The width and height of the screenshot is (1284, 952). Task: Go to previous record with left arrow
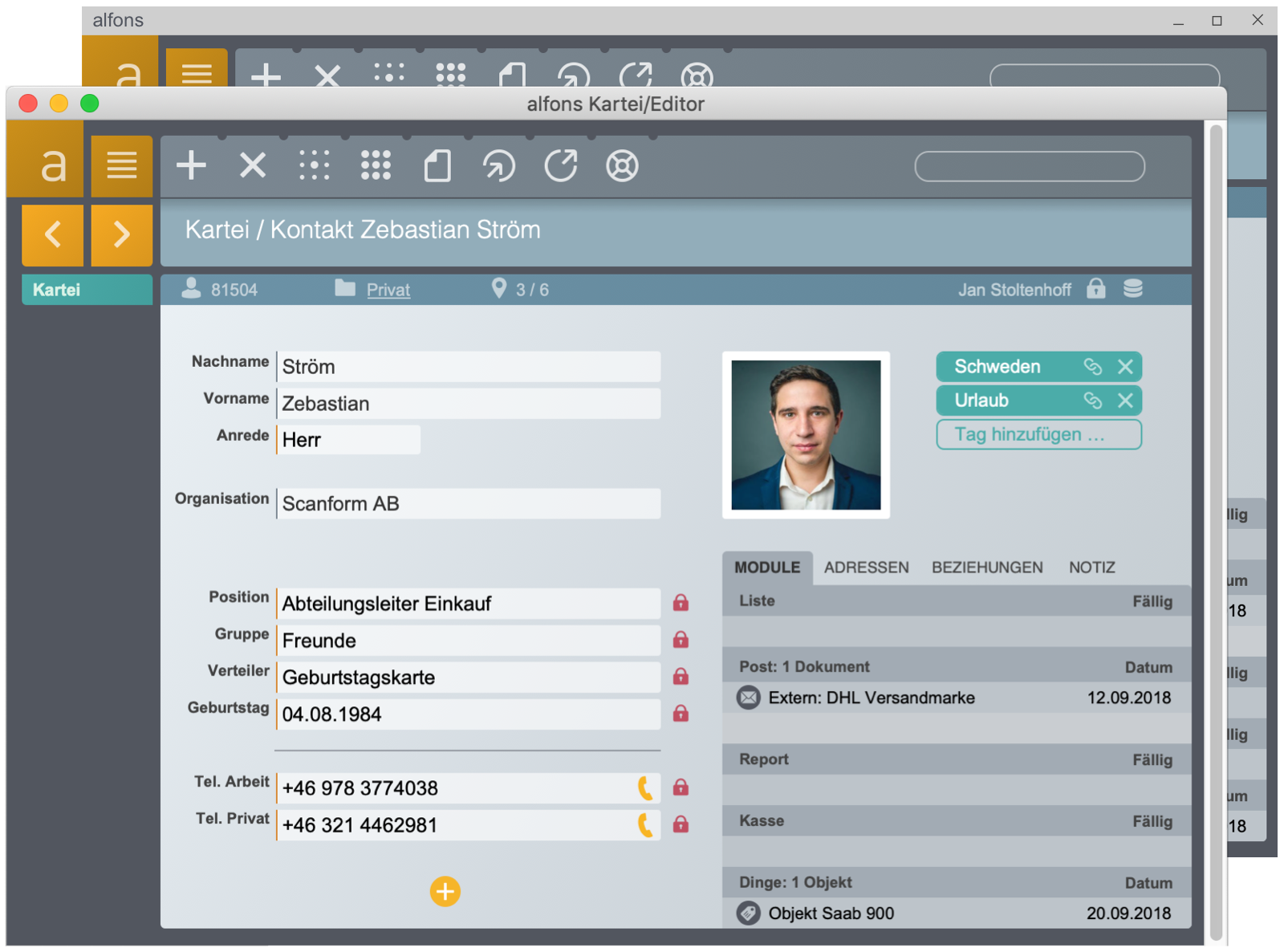coord(52,235)
